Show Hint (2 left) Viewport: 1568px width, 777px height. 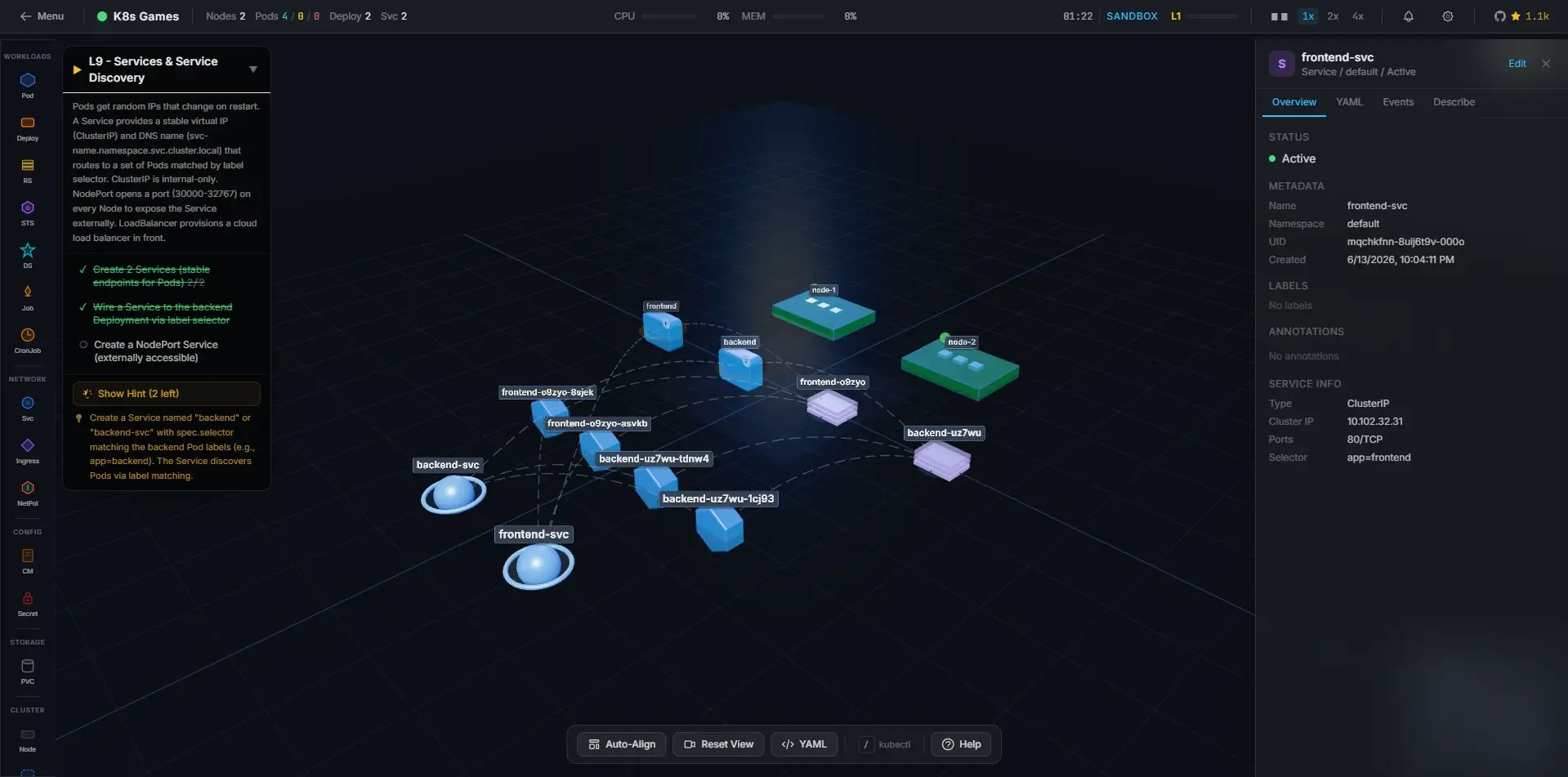(x=167, y=394)
